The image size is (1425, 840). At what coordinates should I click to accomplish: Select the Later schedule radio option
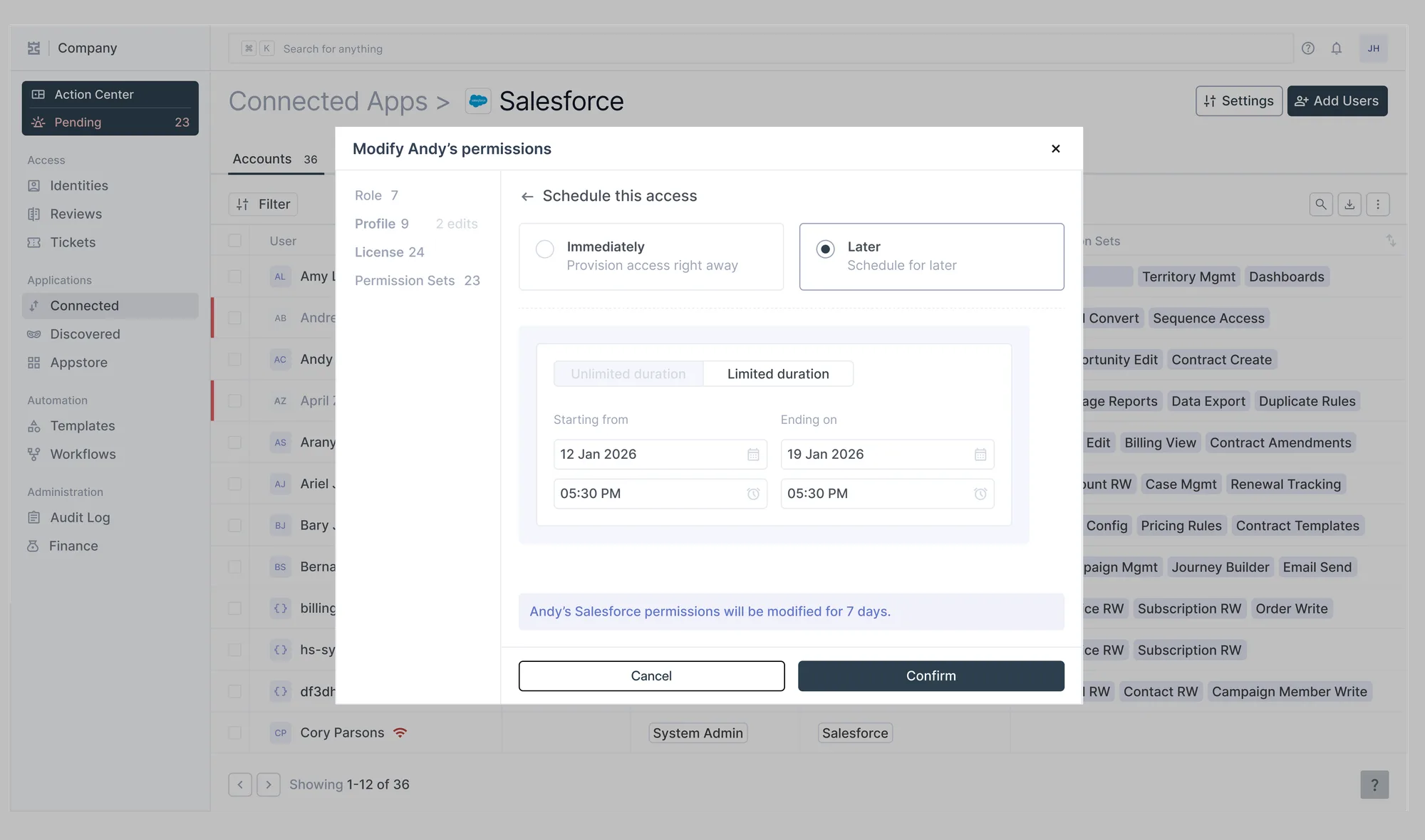(x=825, y=249)
